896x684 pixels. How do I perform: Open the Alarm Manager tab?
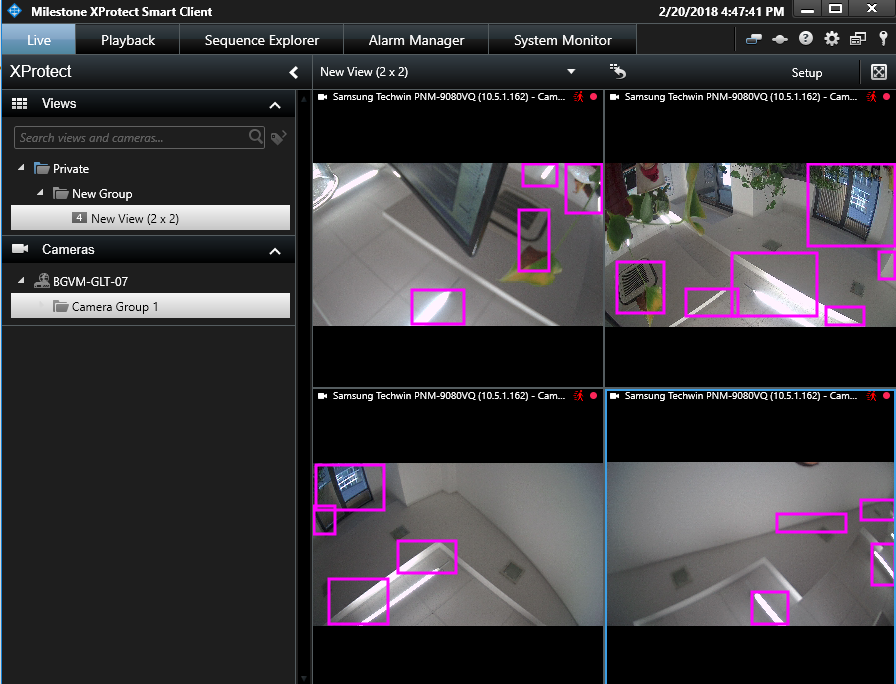[x=416, y=40]
